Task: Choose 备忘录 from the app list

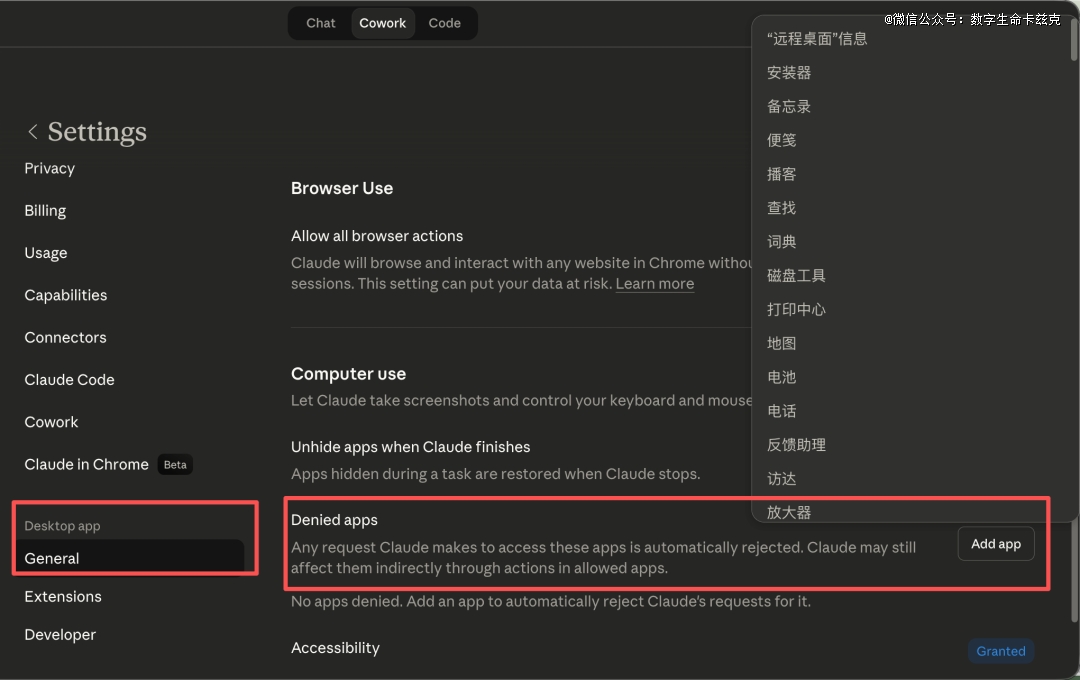Action: 789,106
